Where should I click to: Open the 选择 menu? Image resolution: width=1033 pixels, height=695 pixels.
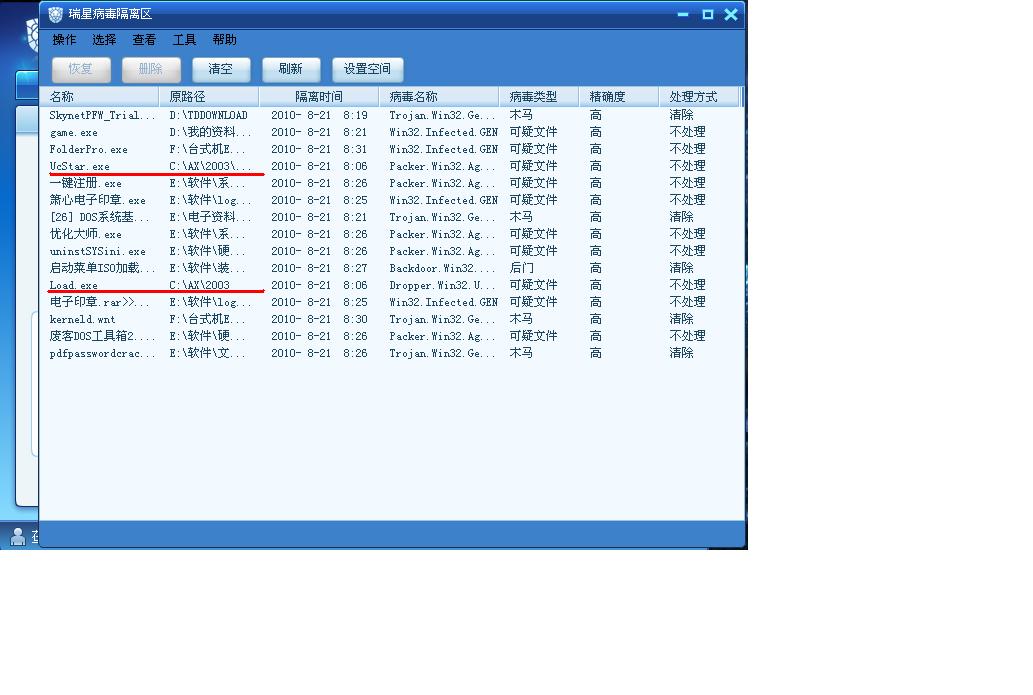tap(104, 40)
